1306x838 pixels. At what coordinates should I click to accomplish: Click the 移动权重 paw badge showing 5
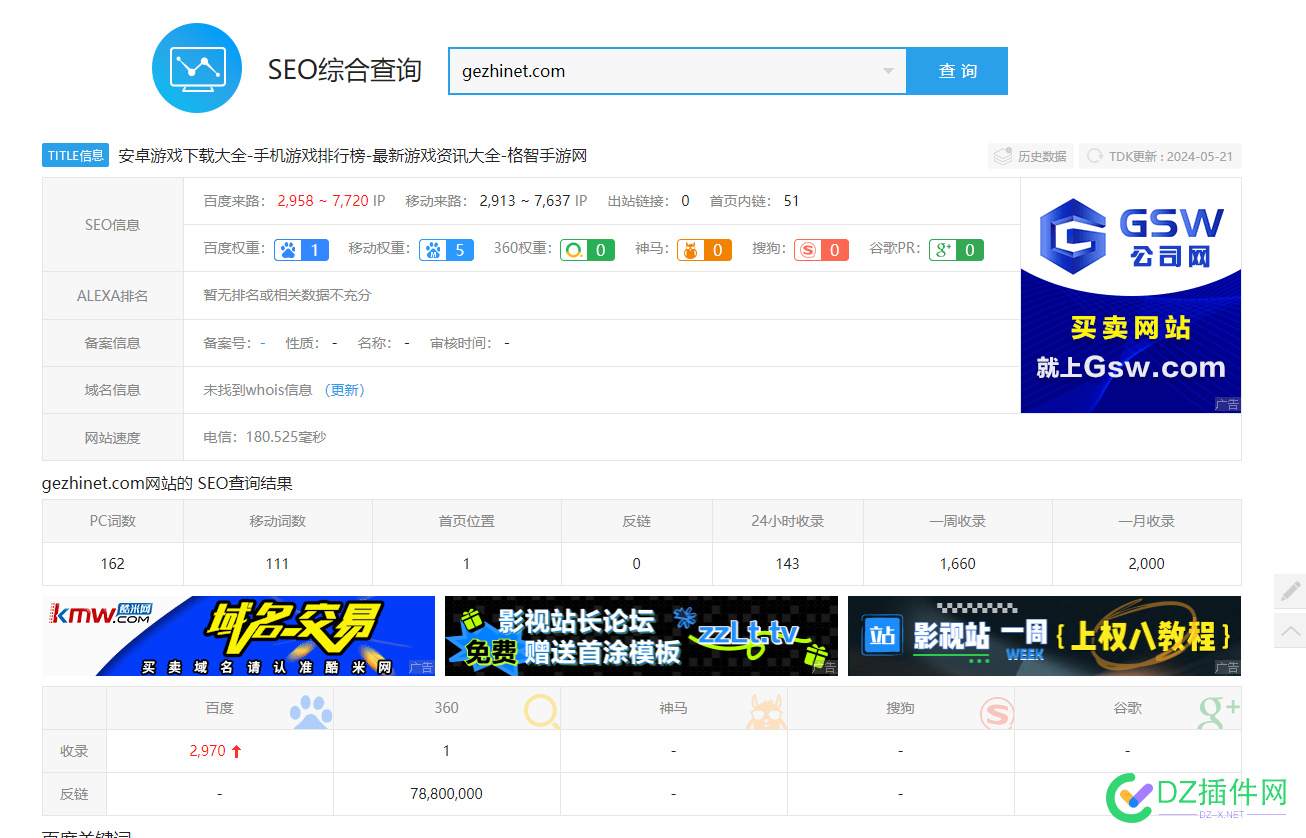coord(447,250)
